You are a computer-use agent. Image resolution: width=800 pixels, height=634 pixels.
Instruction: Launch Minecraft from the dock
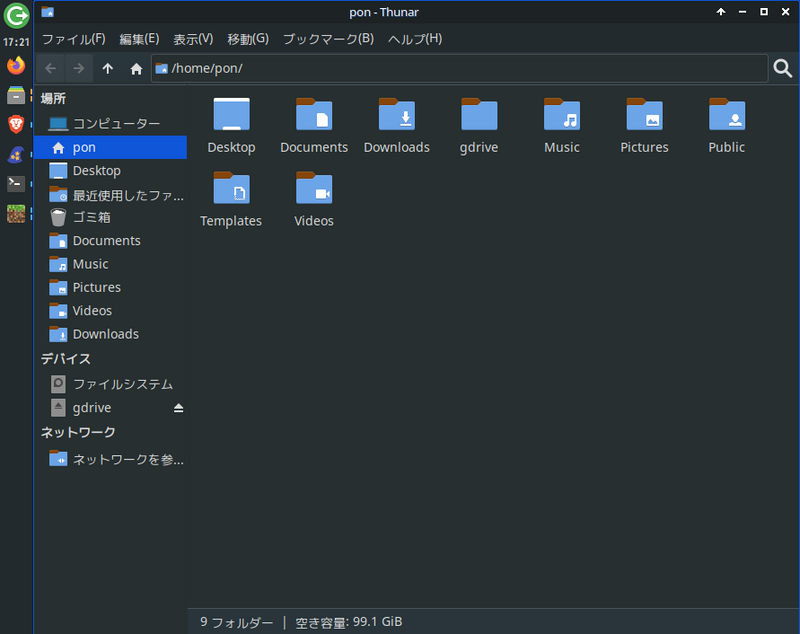[16, 213]
